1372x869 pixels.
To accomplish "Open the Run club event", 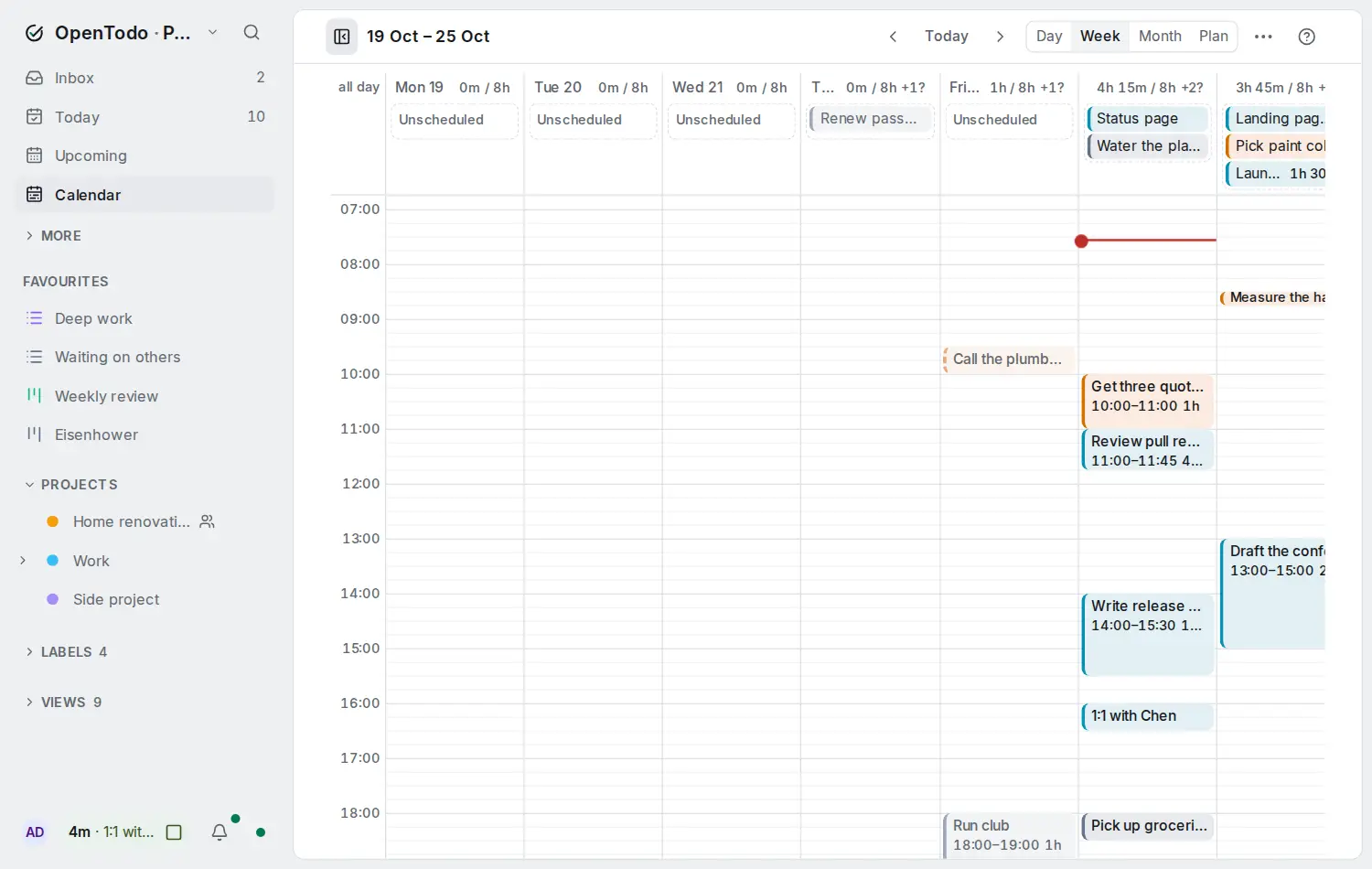I will [x=1009, y=836].
